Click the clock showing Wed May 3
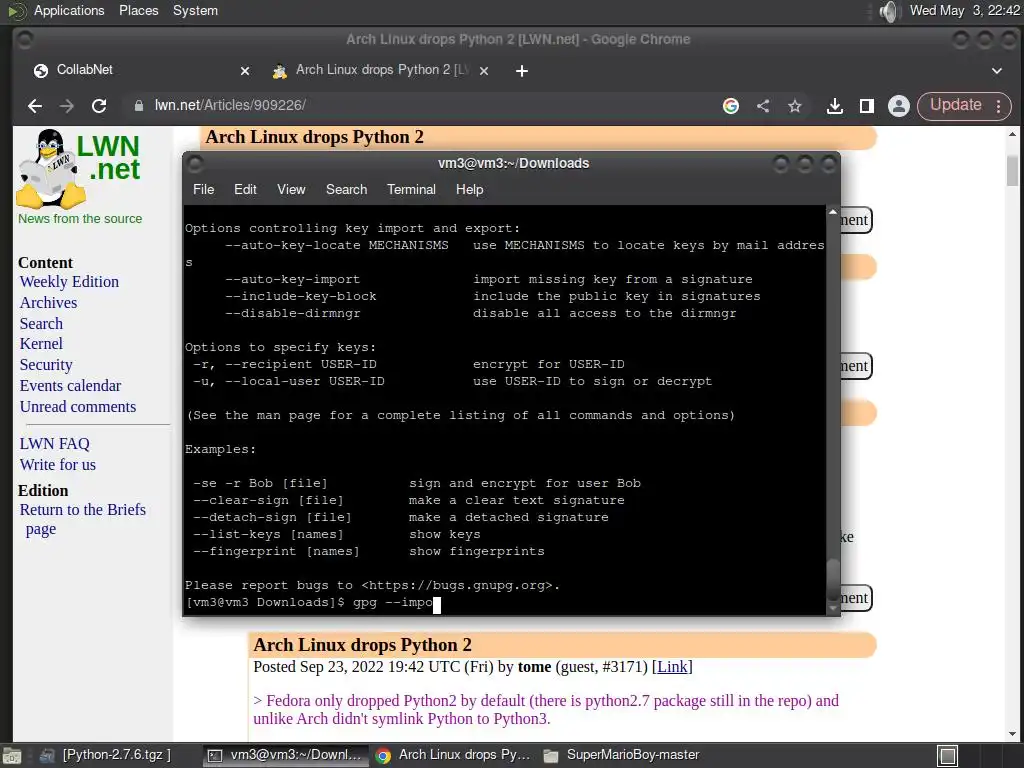This screenshot has width=1024, height=768. (x=964, y=10)
